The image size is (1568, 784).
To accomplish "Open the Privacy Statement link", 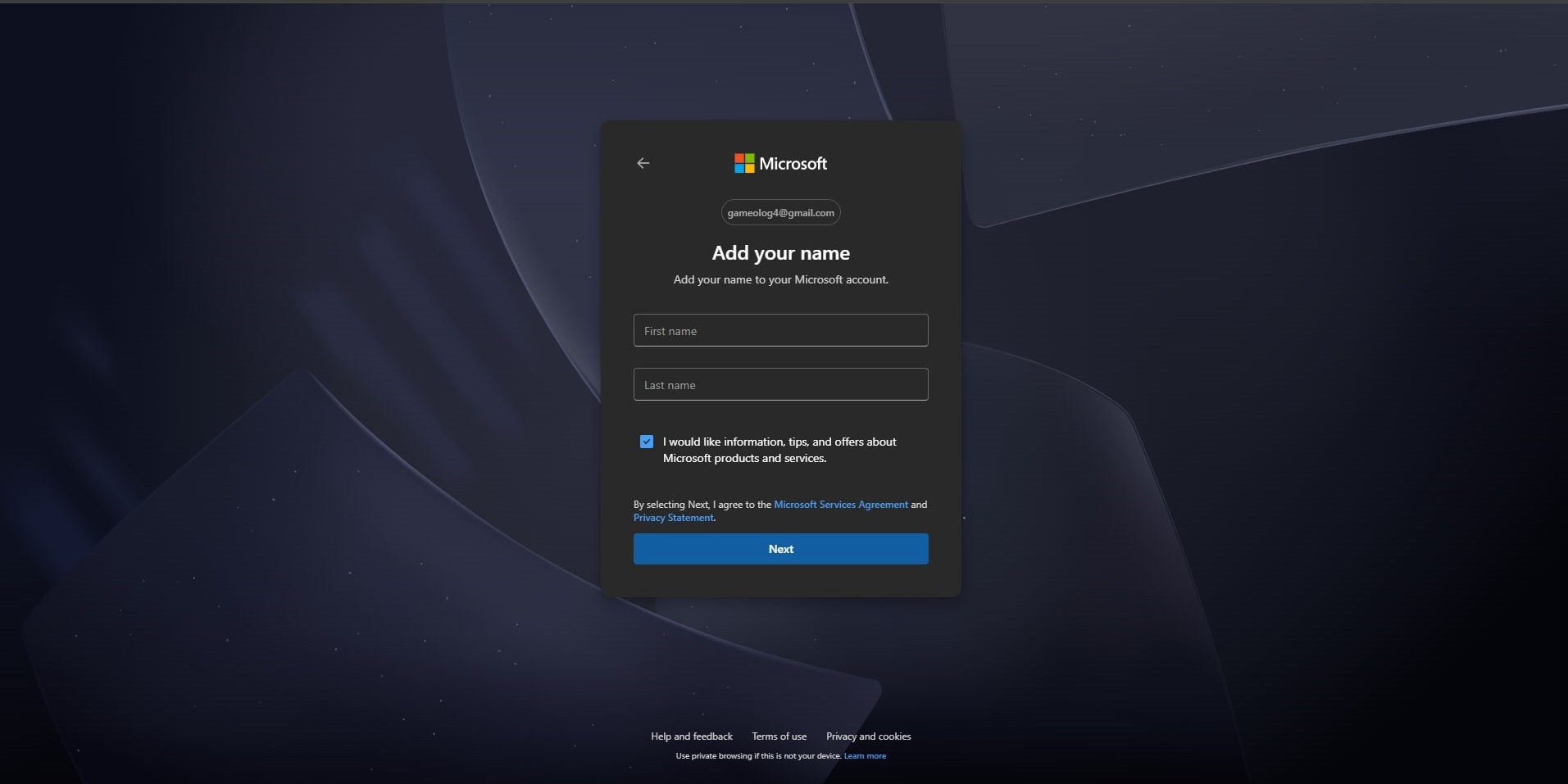I will click(673, 518).
